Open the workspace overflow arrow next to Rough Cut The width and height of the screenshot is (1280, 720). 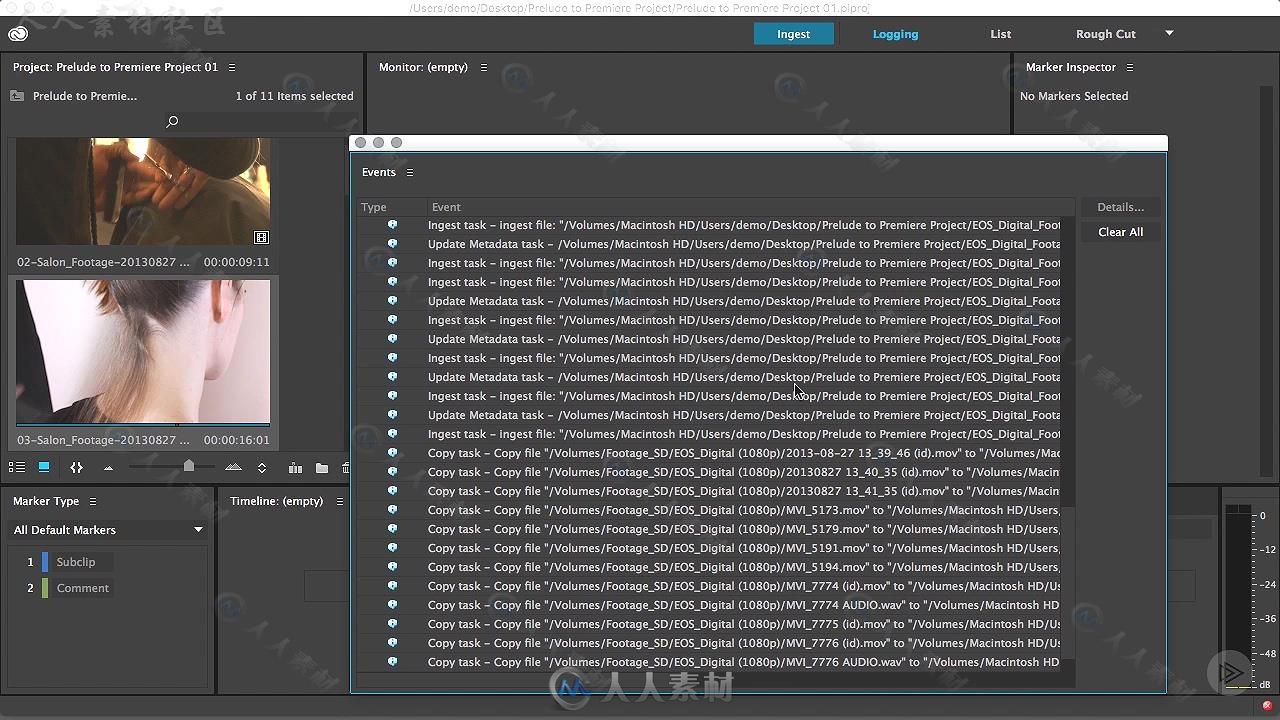point(1169,33)
